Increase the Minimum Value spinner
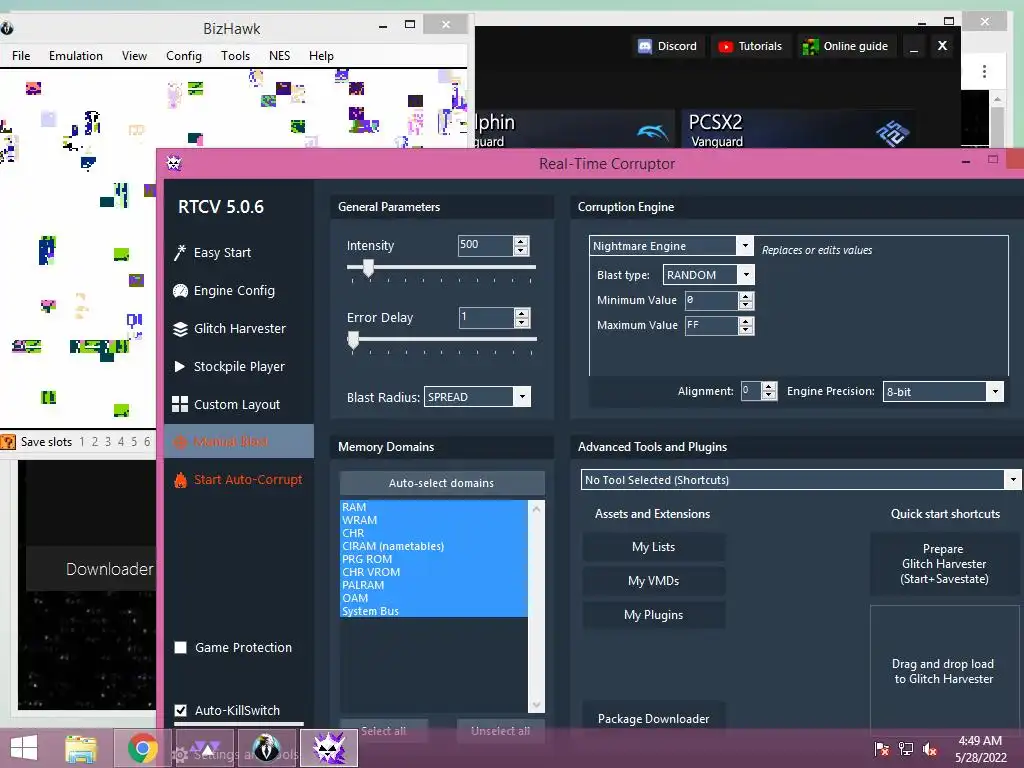Screen dimensions: 1024x768 click(746, 296)
